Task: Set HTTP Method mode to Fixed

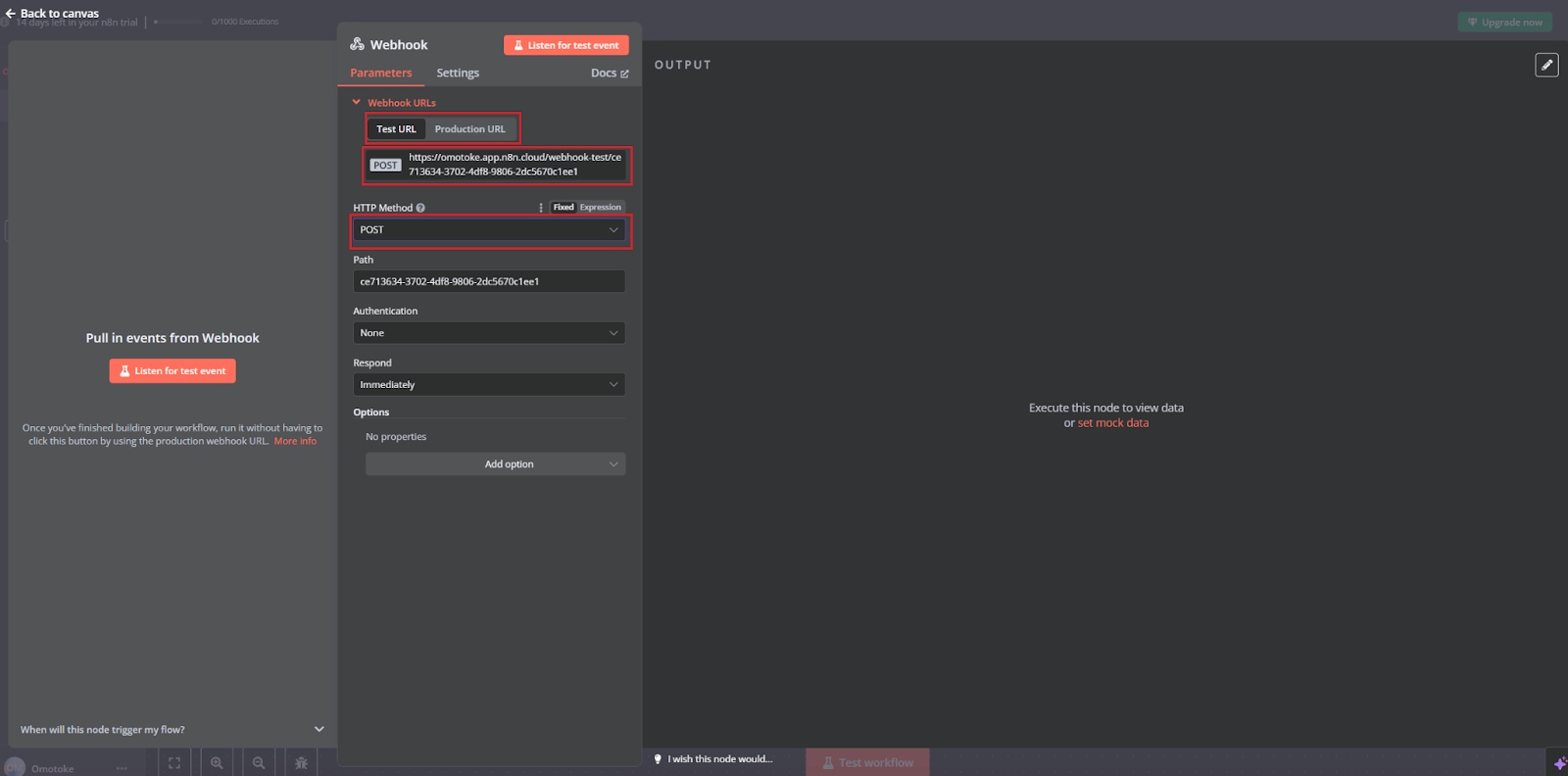Action: coord(563,208)
